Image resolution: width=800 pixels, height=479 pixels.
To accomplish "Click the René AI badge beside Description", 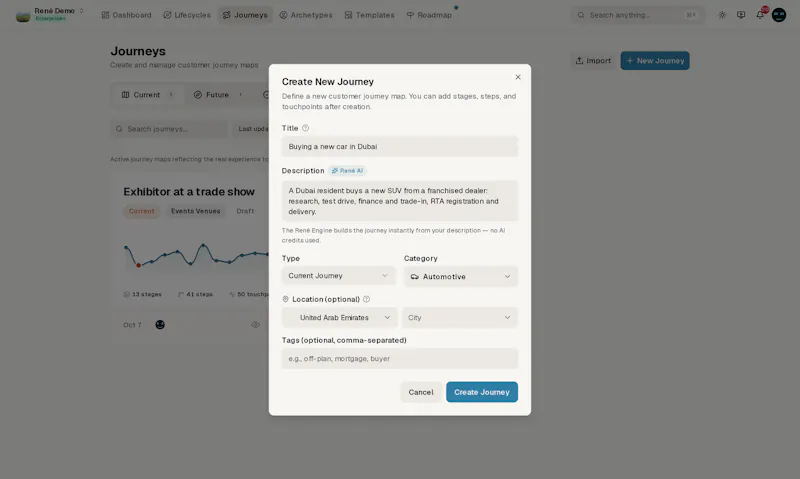I will tap(347, 171).
